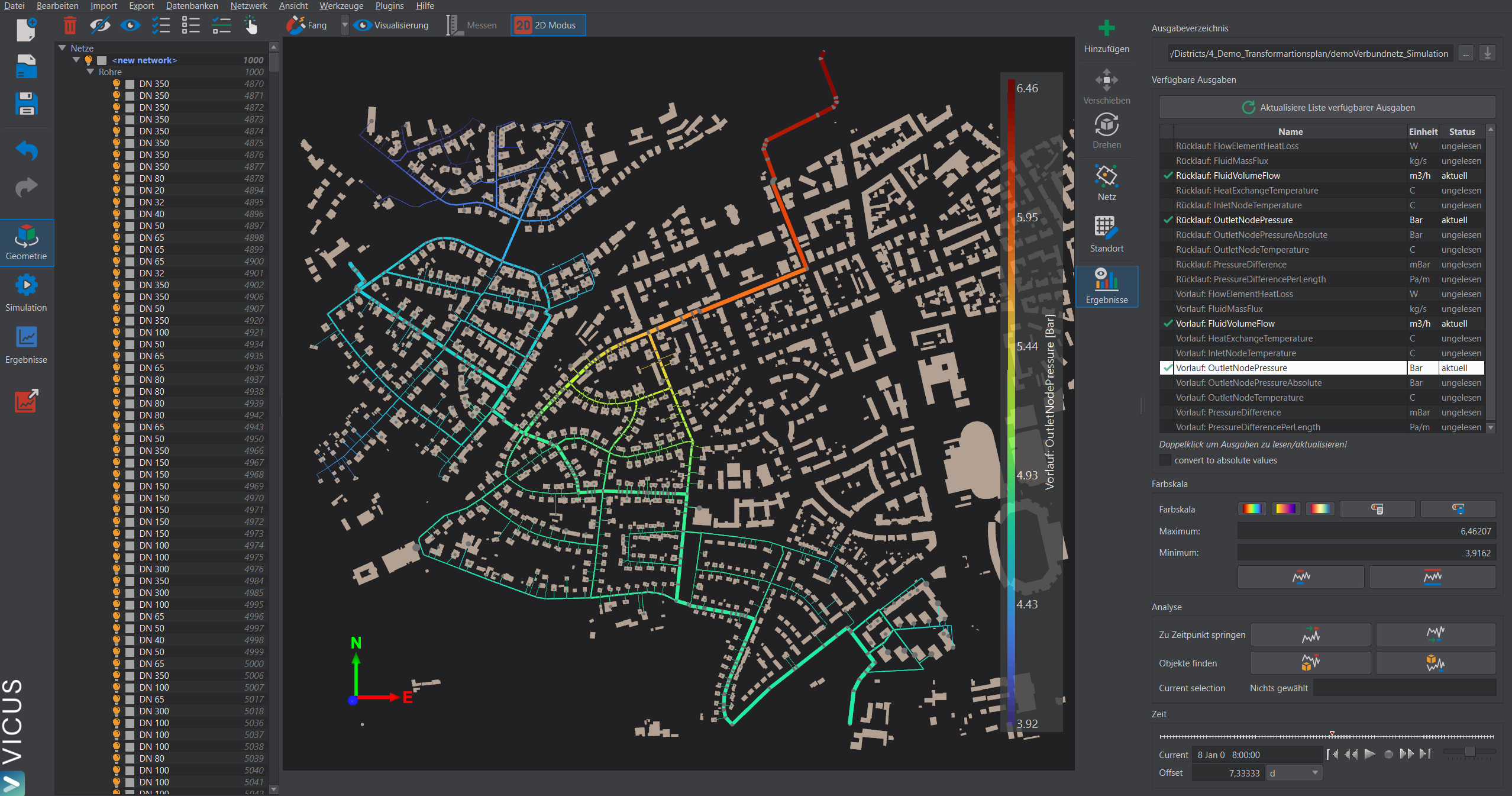
Task: Collapse the Netze root node
Action: pos(62,48)
